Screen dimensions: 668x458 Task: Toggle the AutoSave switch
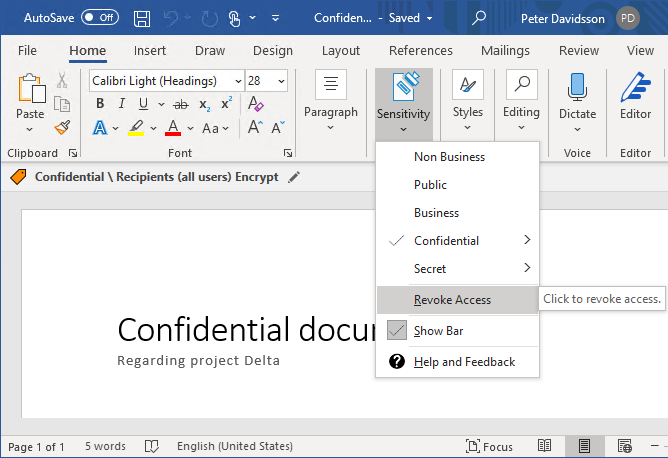point(99,18)
